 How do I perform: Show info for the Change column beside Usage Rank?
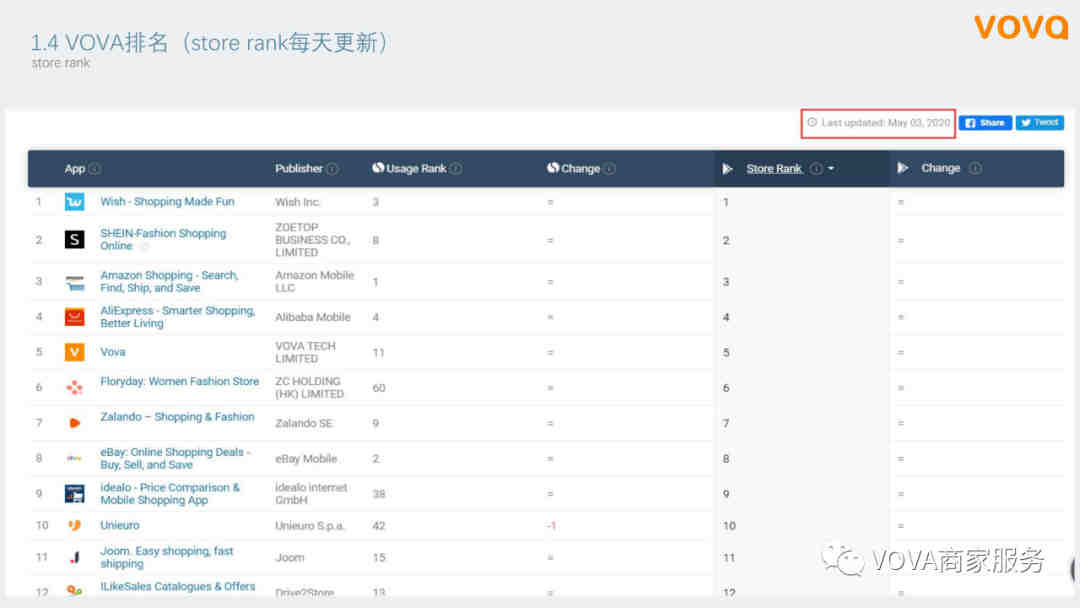(610, 169)
